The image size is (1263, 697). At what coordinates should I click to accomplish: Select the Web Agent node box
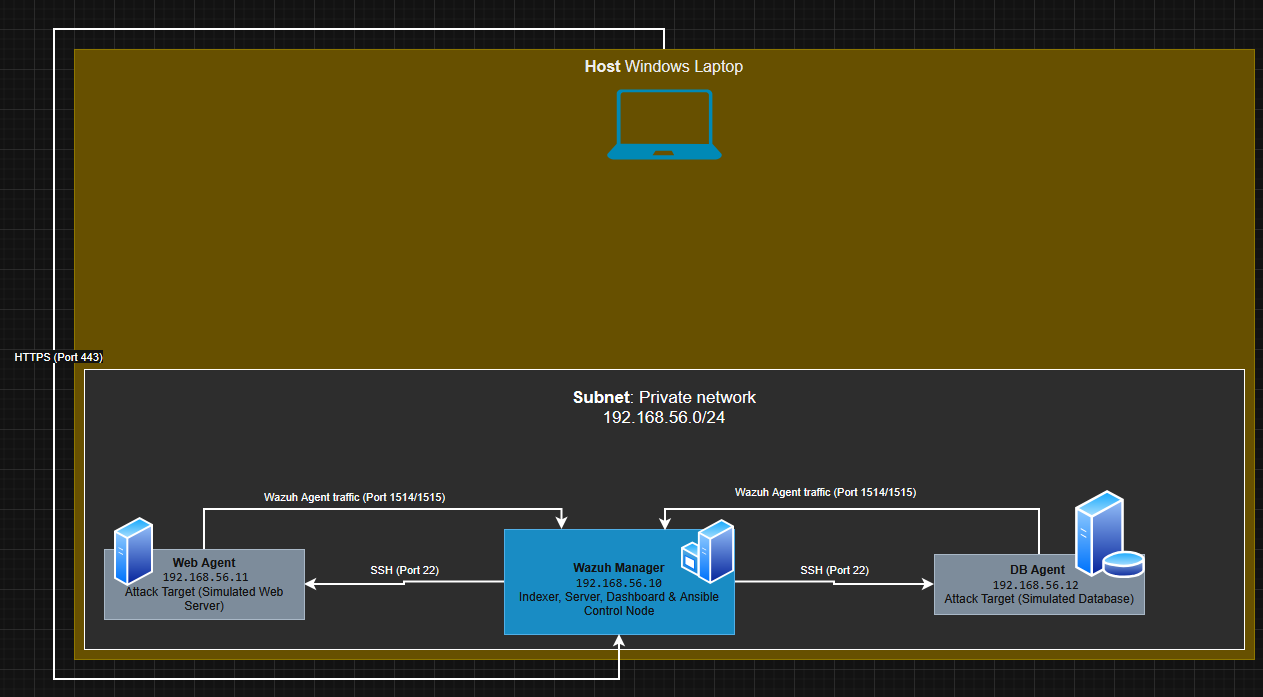click(204, 584)
